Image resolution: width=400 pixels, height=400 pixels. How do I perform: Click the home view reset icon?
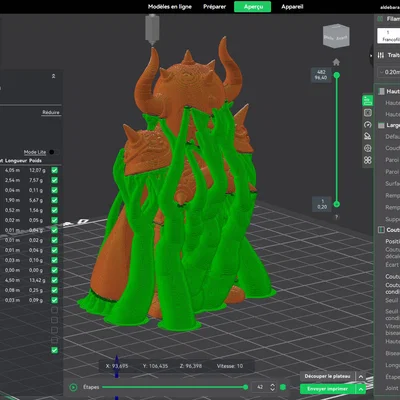coord(336,62)
